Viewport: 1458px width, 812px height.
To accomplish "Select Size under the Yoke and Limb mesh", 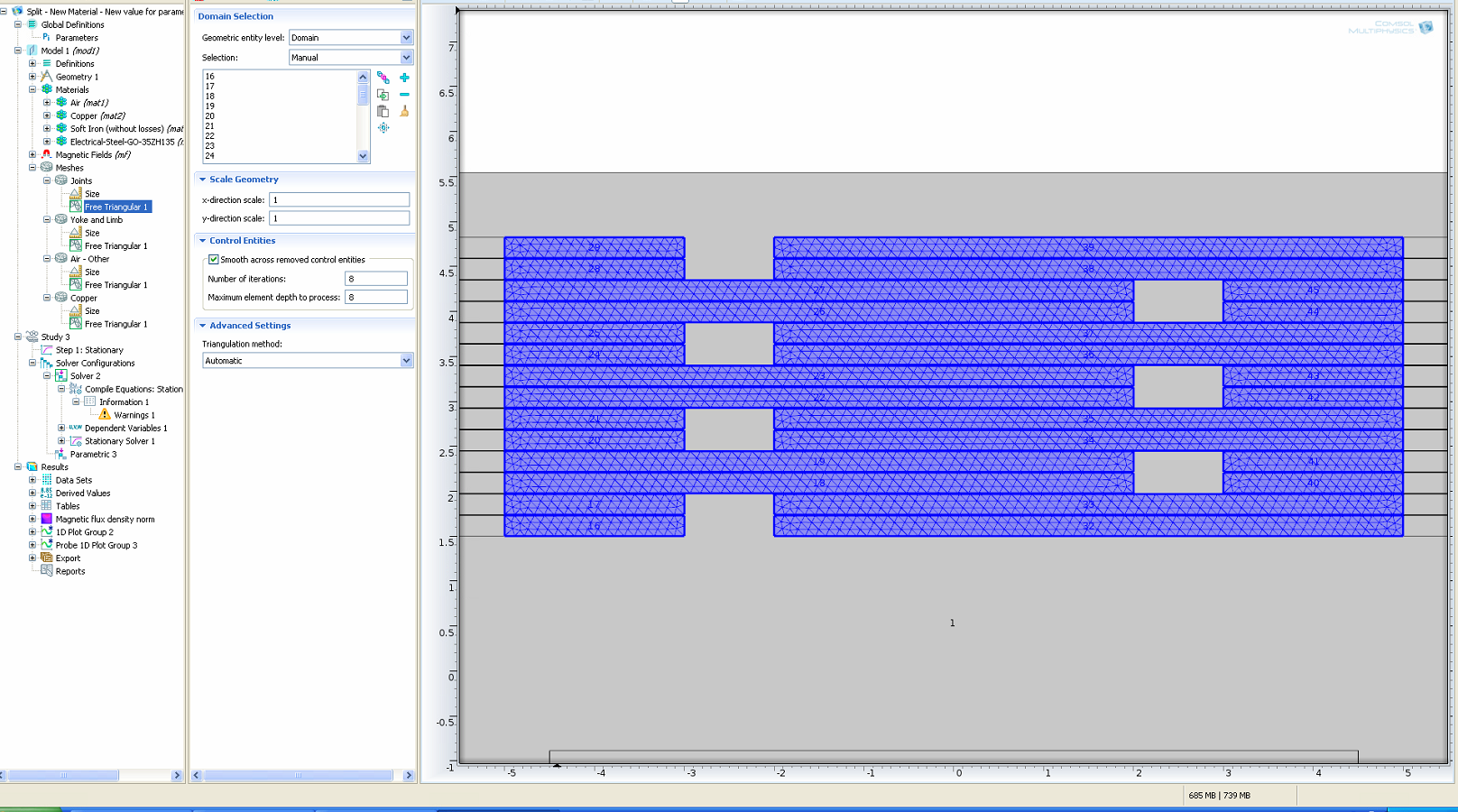I will tap(92, 233).
